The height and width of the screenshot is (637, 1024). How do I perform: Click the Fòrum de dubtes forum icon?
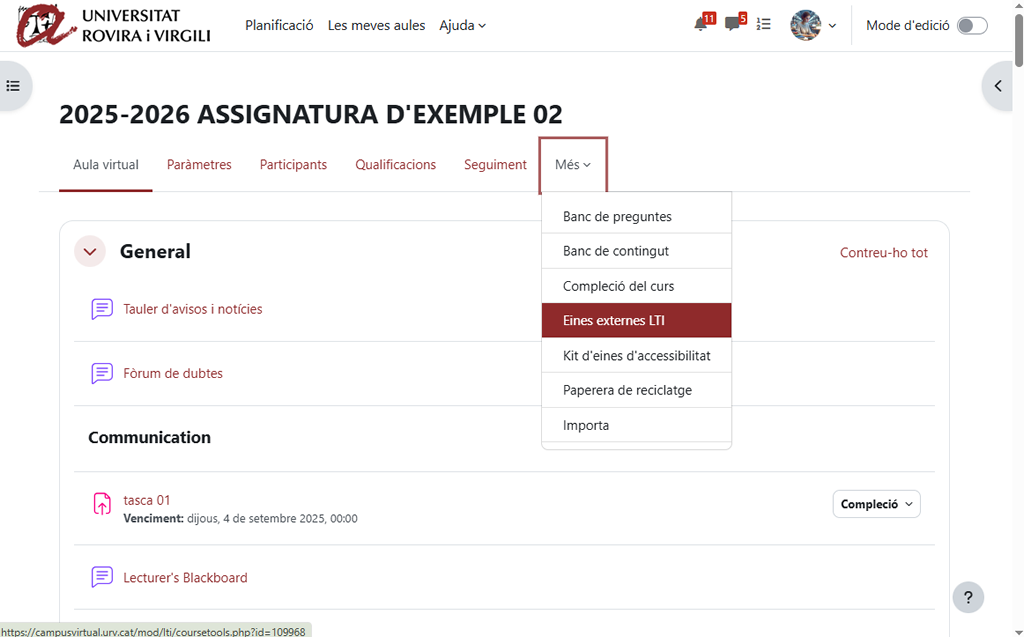(102, 373)
